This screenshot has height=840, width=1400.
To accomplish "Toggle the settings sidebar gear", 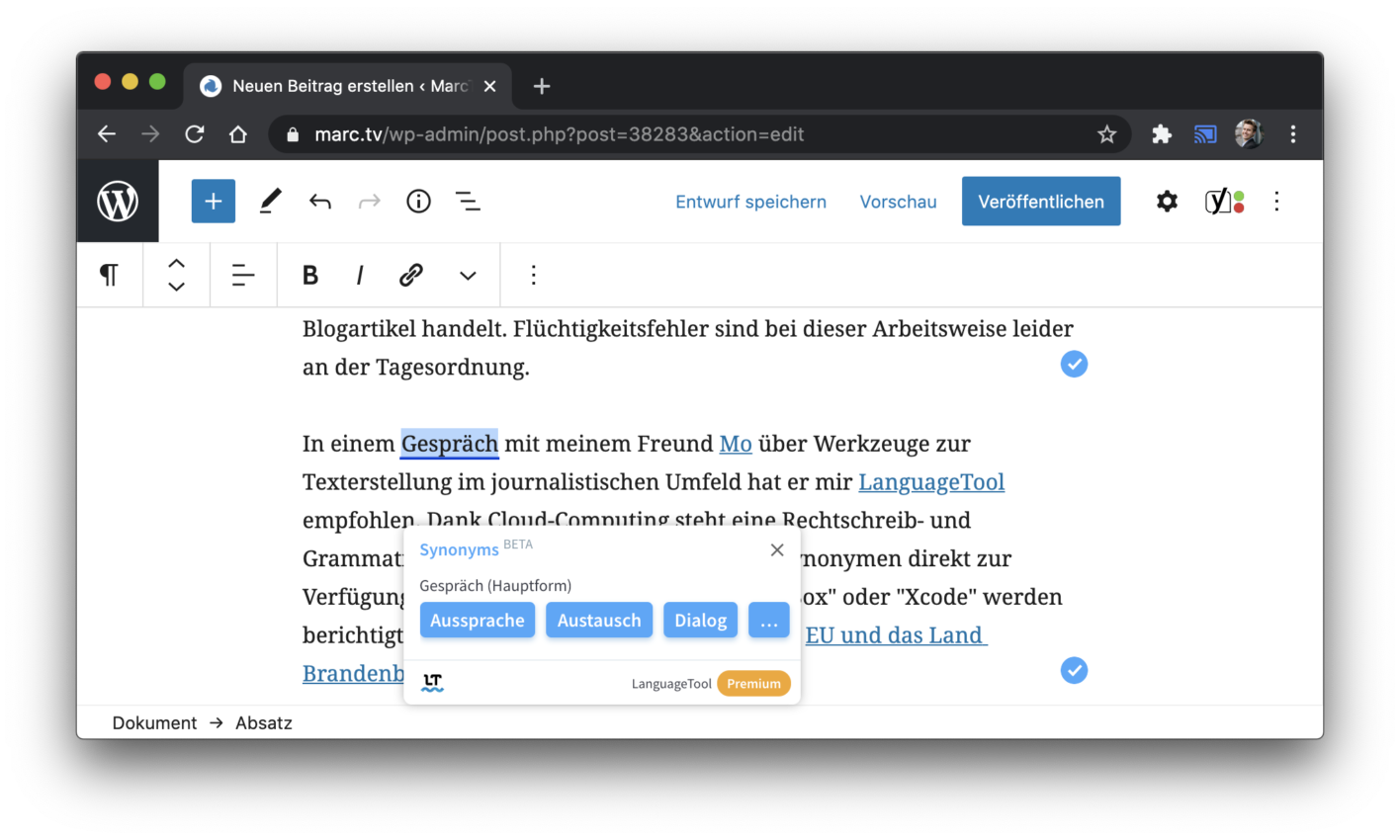I will tap(1167, 201).
